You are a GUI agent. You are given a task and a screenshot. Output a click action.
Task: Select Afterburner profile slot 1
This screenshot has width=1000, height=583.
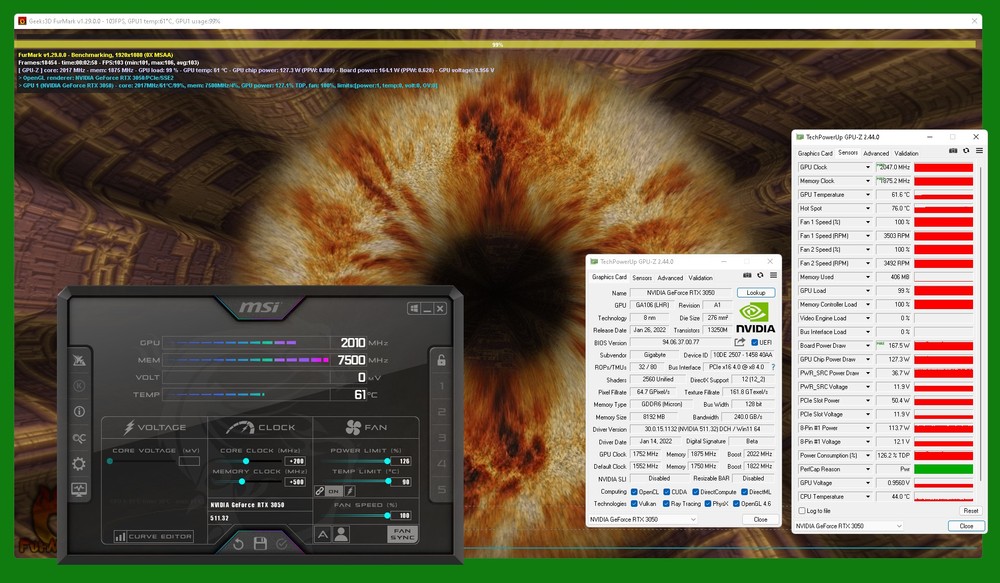click(441, 386)
